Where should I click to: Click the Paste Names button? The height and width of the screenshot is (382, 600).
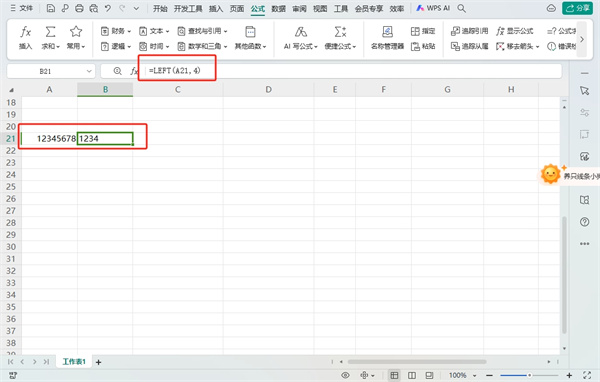point(423,46)
